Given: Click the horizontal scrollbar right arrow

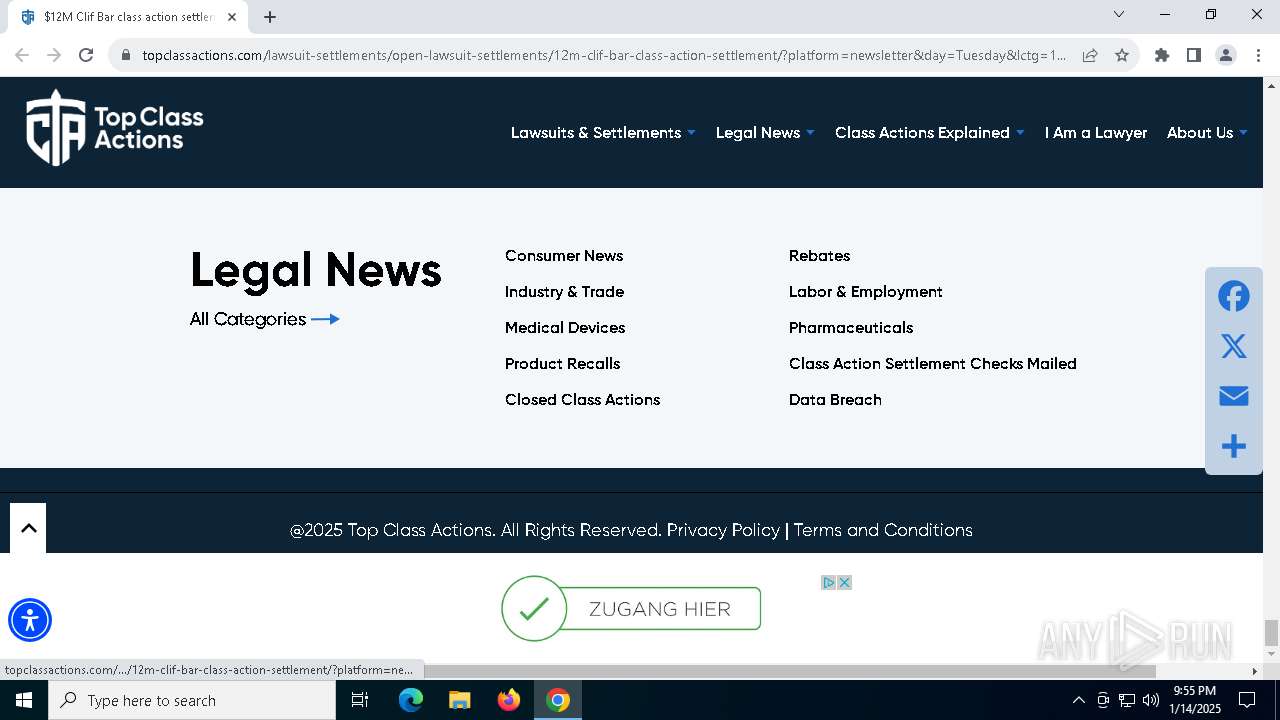Looking at the screenshot, I should (x=1255, y=671).
